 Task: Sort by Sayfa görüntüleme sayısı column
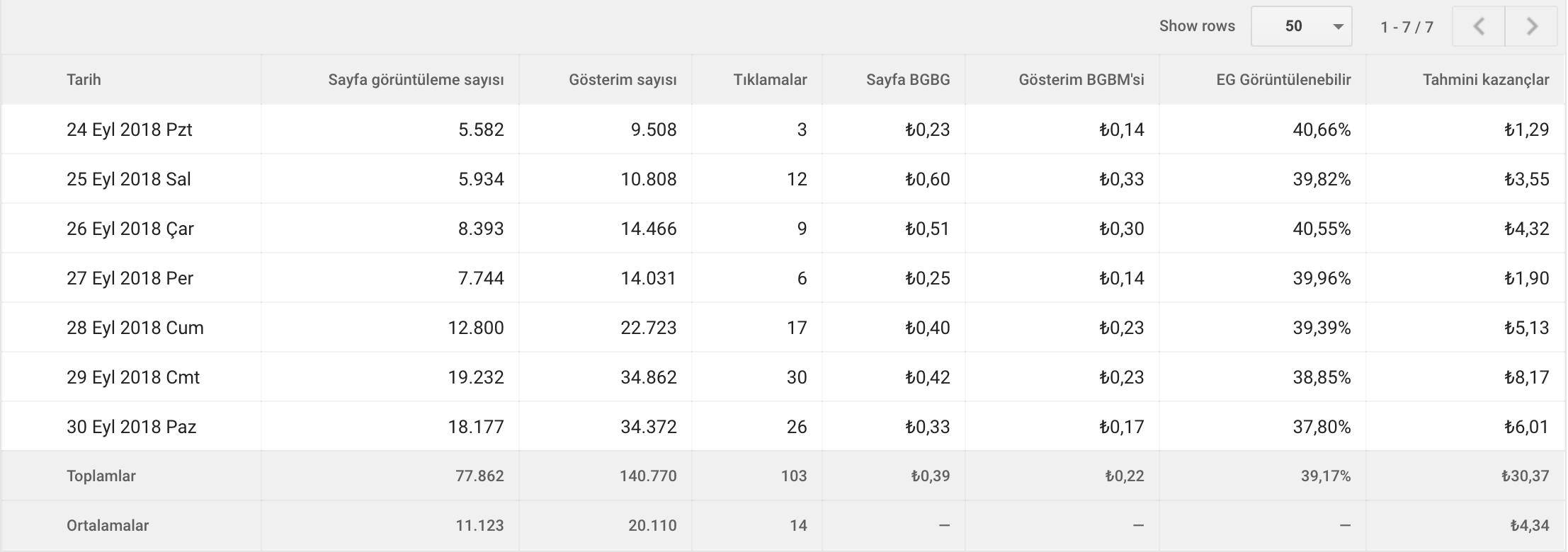(416, 80)
